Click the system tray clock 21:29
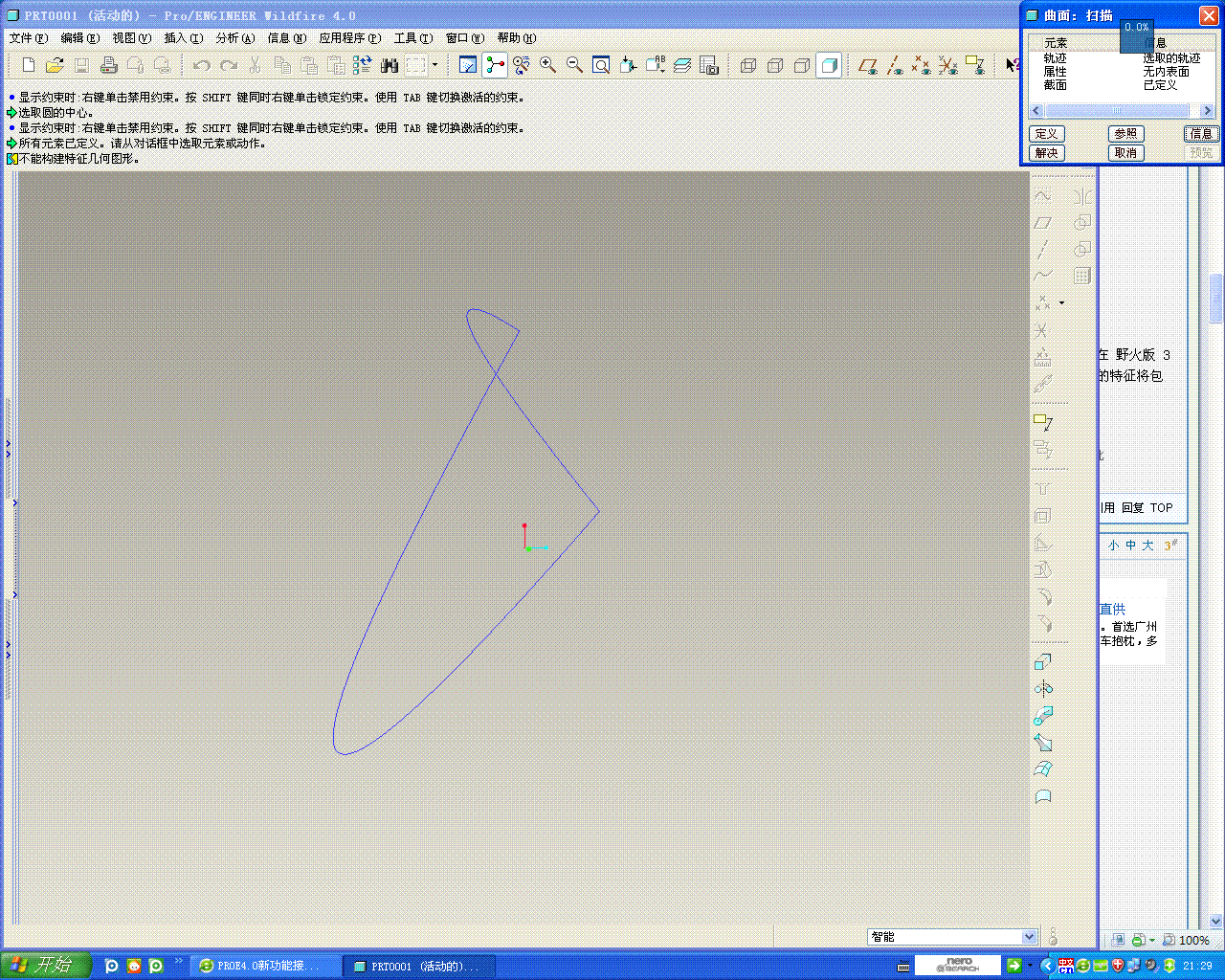The image size is (1225, 980). (1198, 967)
